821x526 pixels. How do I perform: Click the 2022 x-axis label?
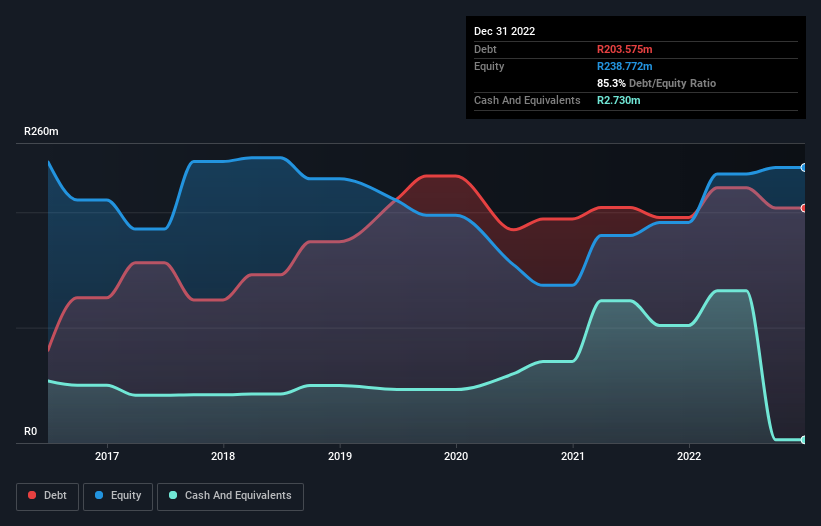[689, 456]
